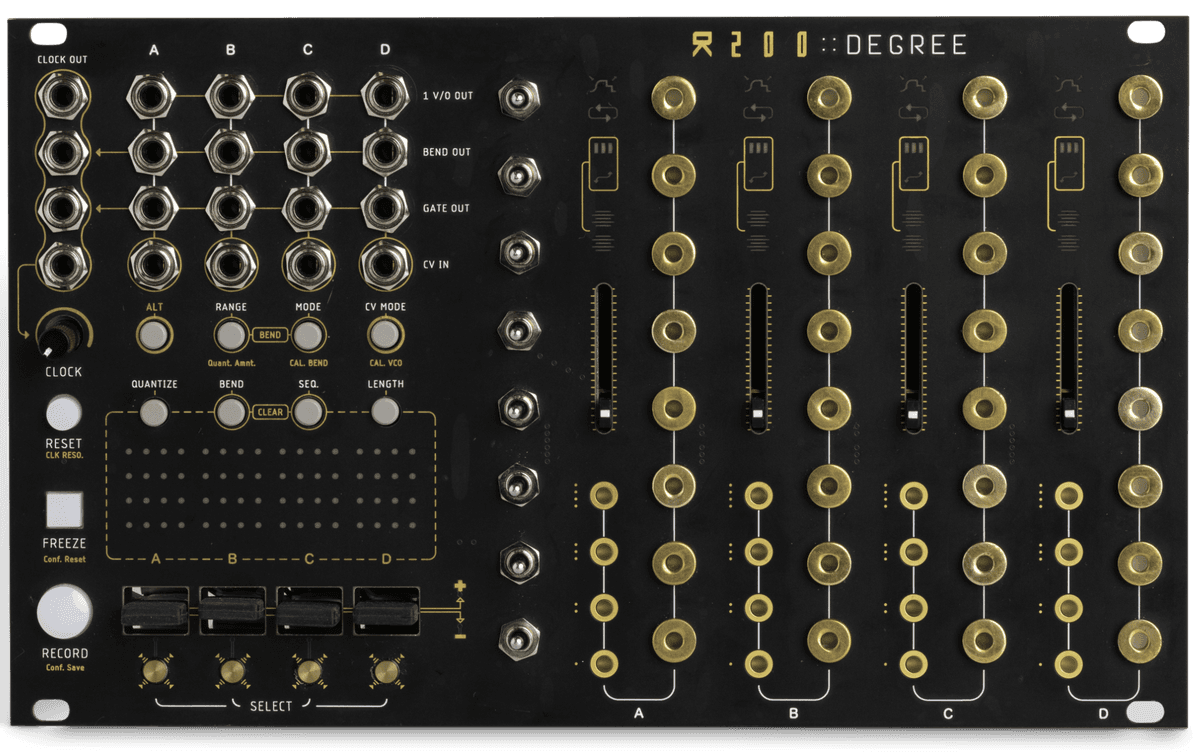Click the CLOCK OUT jack
Screen dimensions: 1200x752
coord(63,97)
